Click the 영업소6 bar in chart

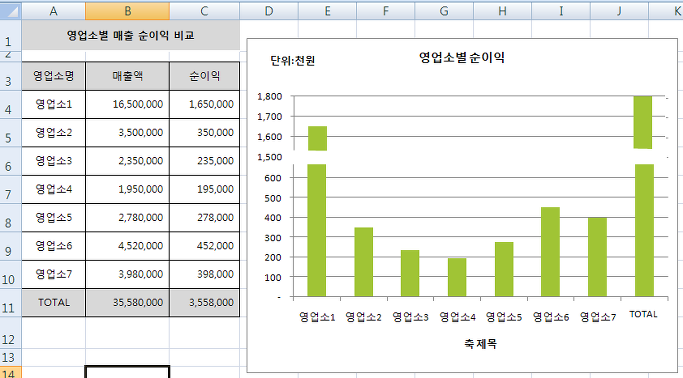coord(551,252)
